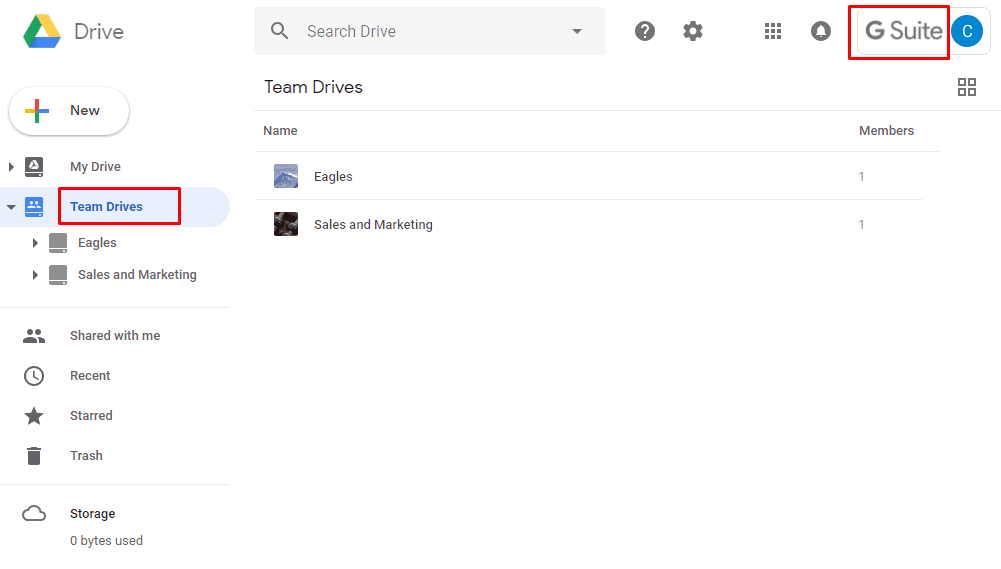Open Sales and Marketing in sidebar tree
The width and height of the screenshot is (1001, 569).
click(137, 275)
